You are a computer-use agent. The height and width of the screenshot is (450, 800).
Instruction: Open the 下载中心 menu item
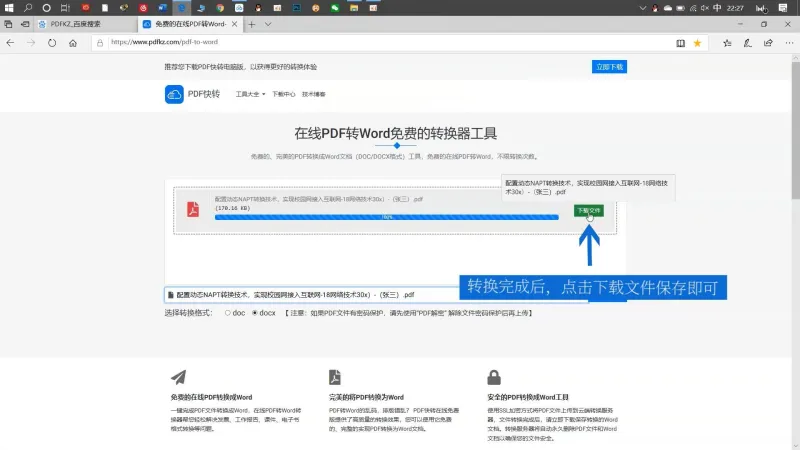[283, 94]
